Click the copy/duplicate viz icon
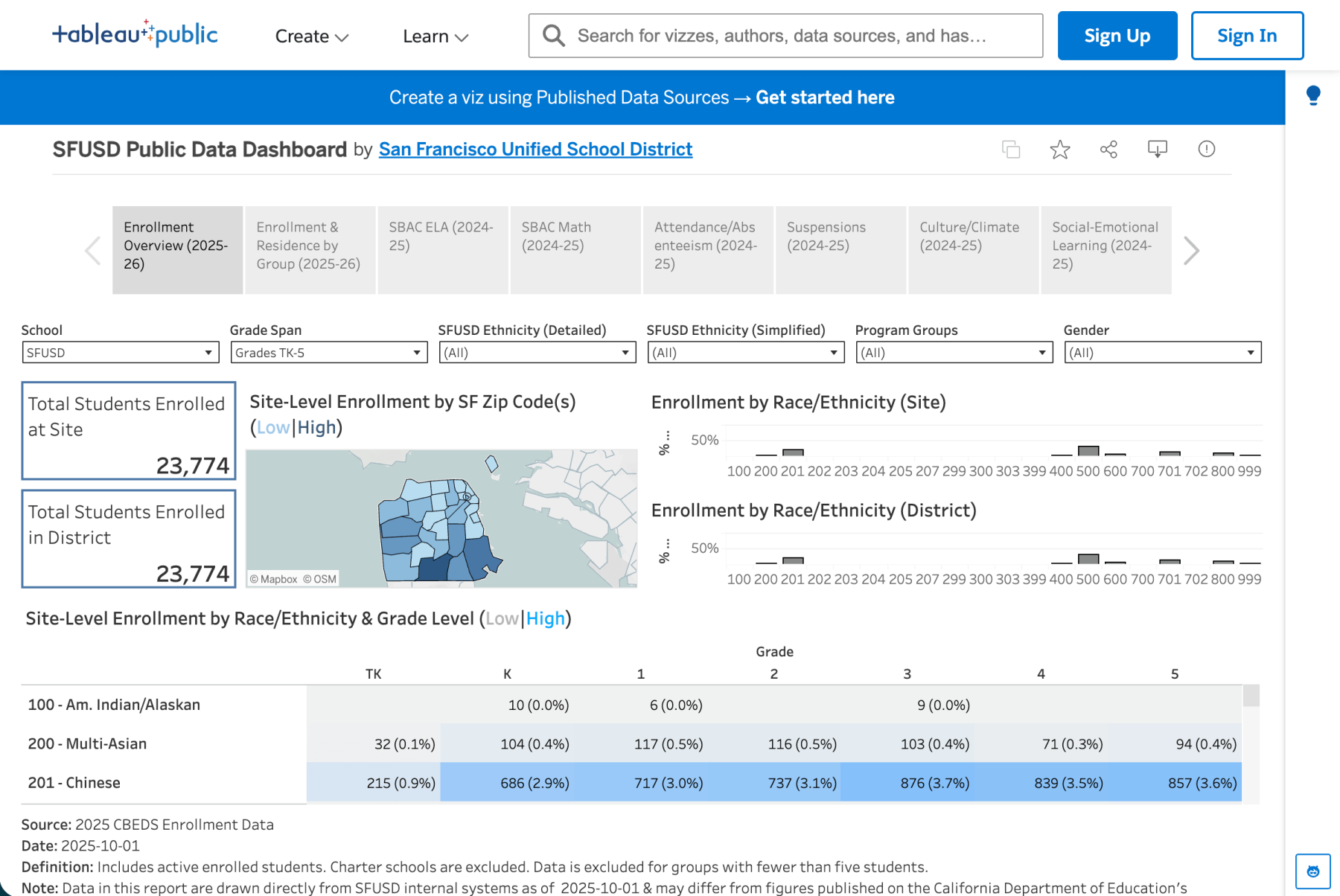The image size is (1340, 896). coord(1011,150)
